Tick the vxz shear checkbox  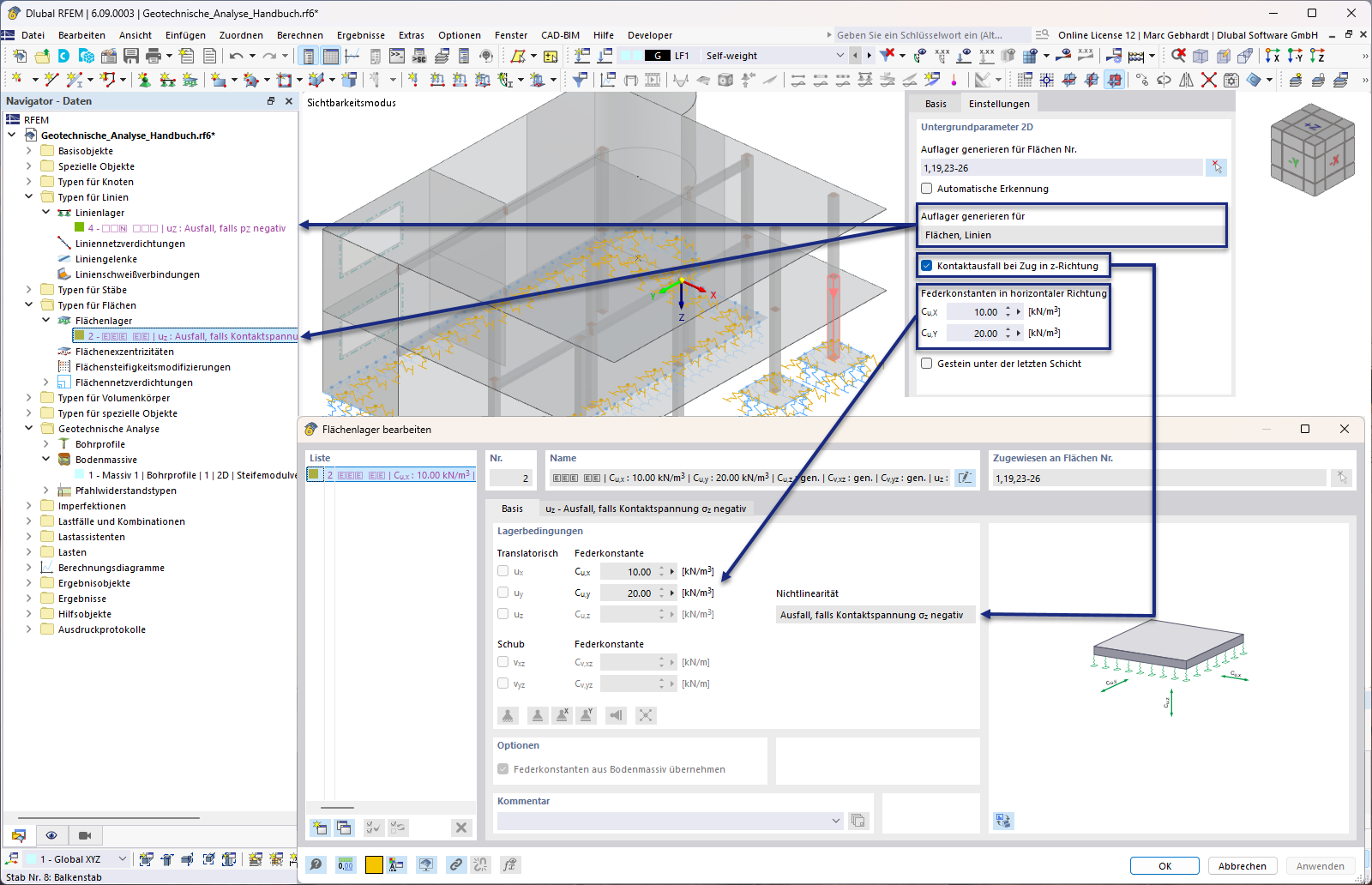[502, 662]
